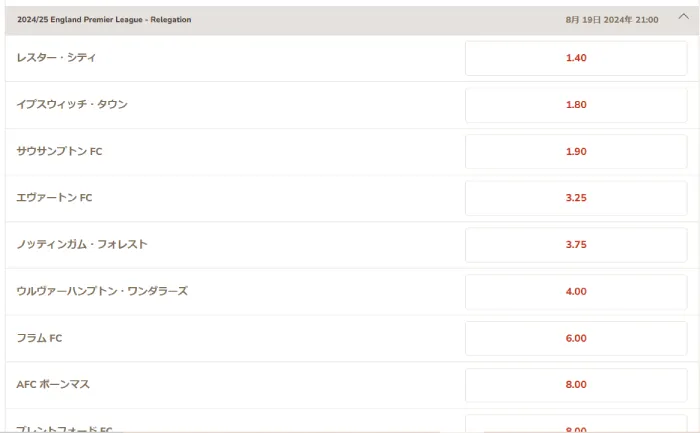Viewport: 700px width, 433px height.
Task: Select 4.00 odds for ウルヴァーハンプトン・ワンダラーズ
Action: [x=576, y=291]
